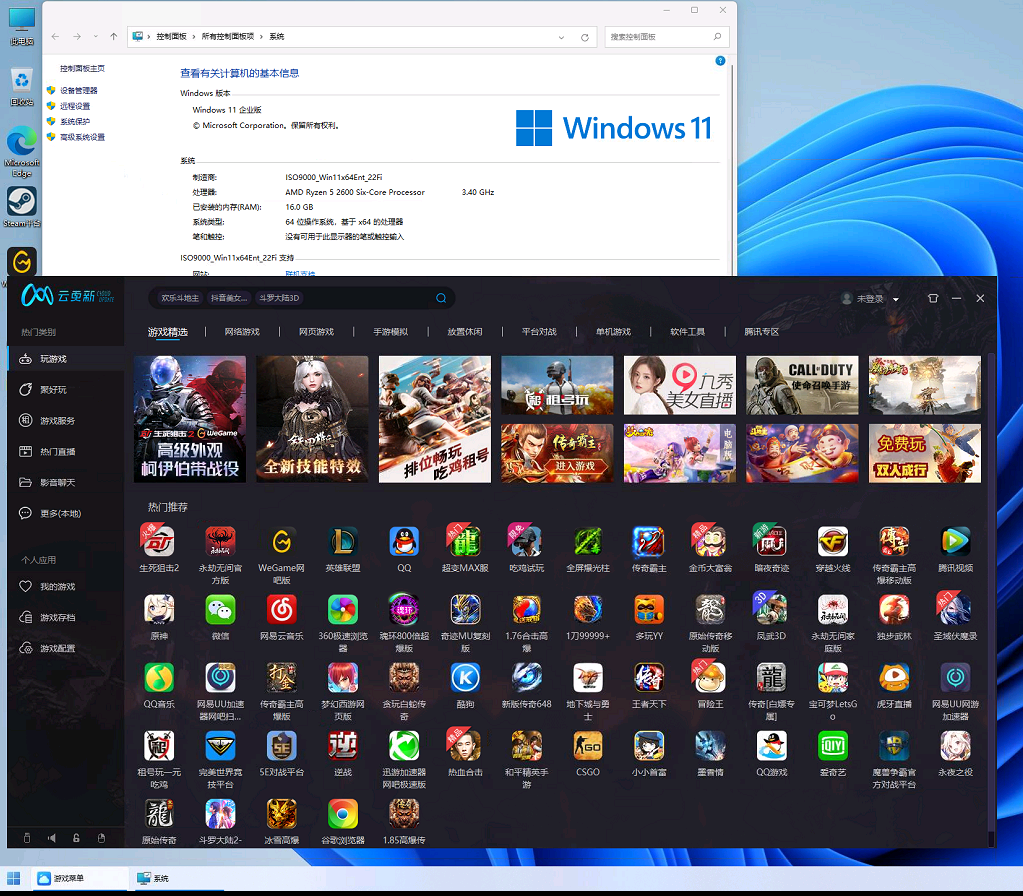This screenshot has width=1023, height=896.
Task: Open recent locations dropdown in Control Panel
Action: pos(95,37)
